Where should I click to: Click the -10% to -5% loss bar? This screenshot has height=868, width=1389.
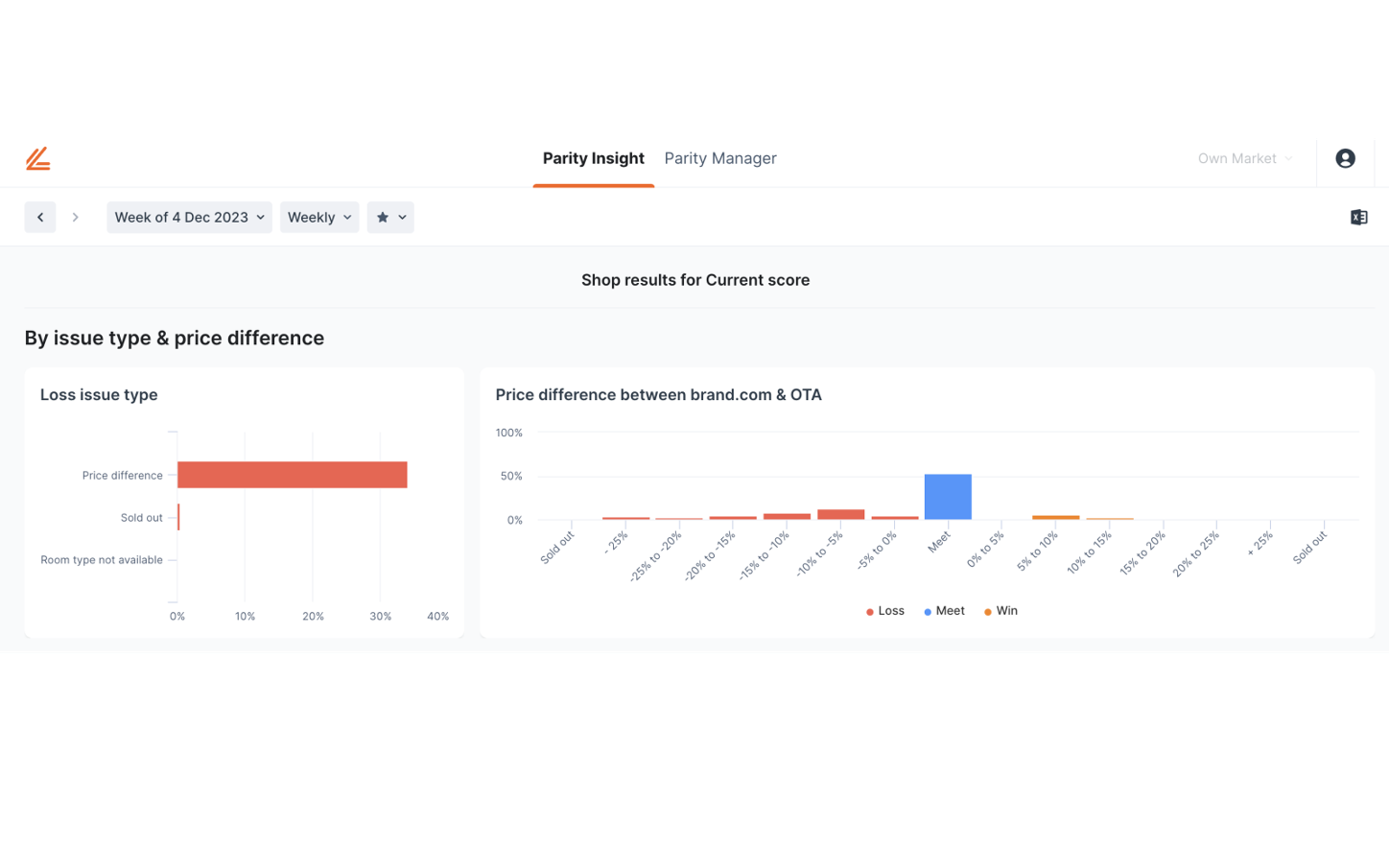[x=840, y=515]
